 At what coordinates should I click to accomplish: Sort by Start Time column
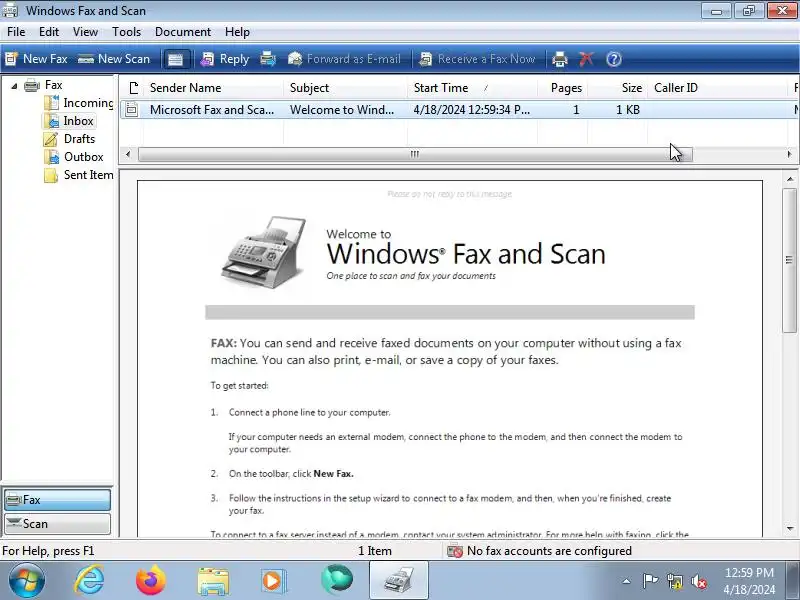tap(472, 88)
